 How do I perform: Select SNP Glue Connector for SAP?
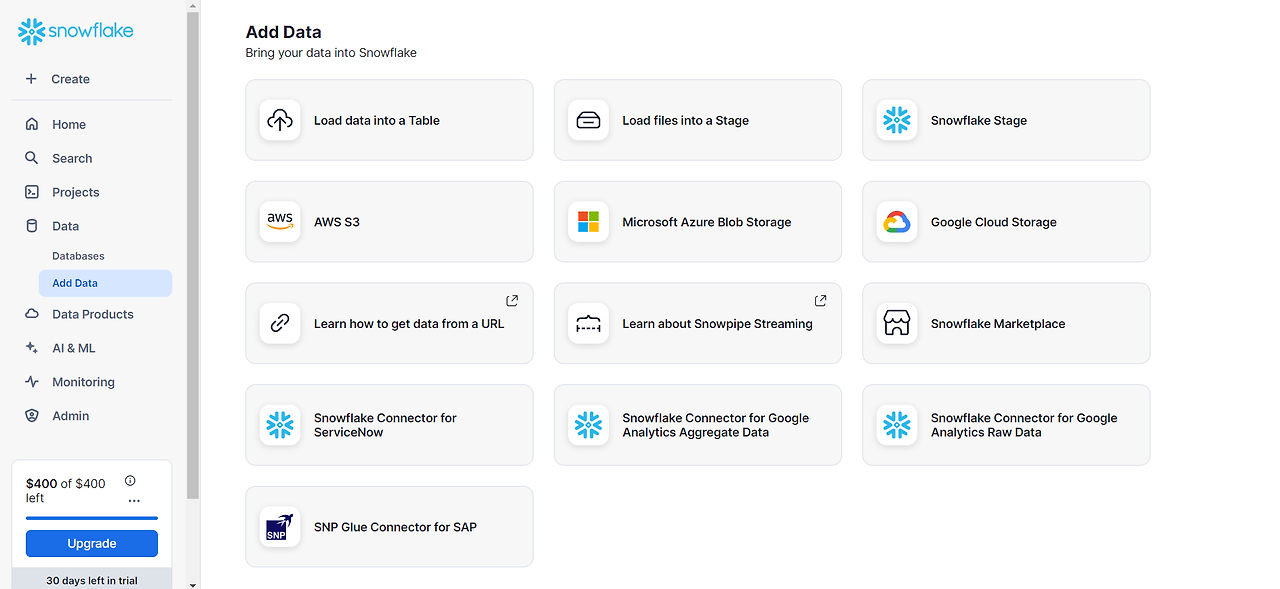pyautogui.click(x=389, y=527)
